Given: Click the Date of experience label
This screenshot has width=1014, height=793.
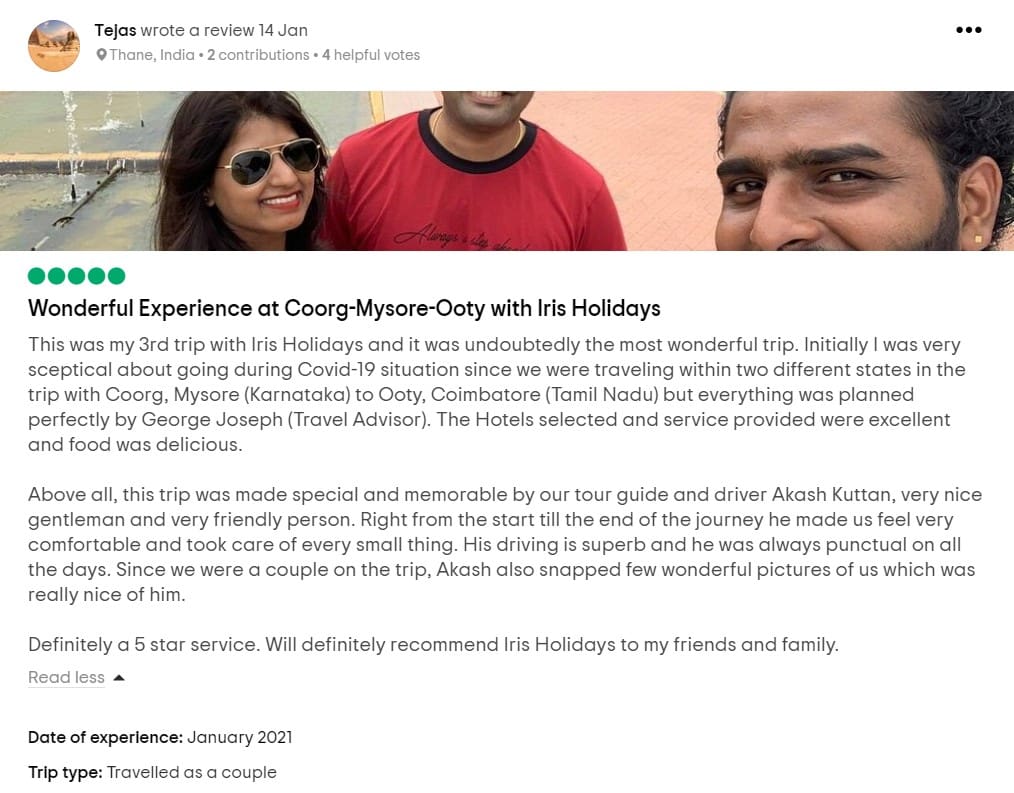Looking at the screenshot, I should pyautogui.click(x=105, y=737).
